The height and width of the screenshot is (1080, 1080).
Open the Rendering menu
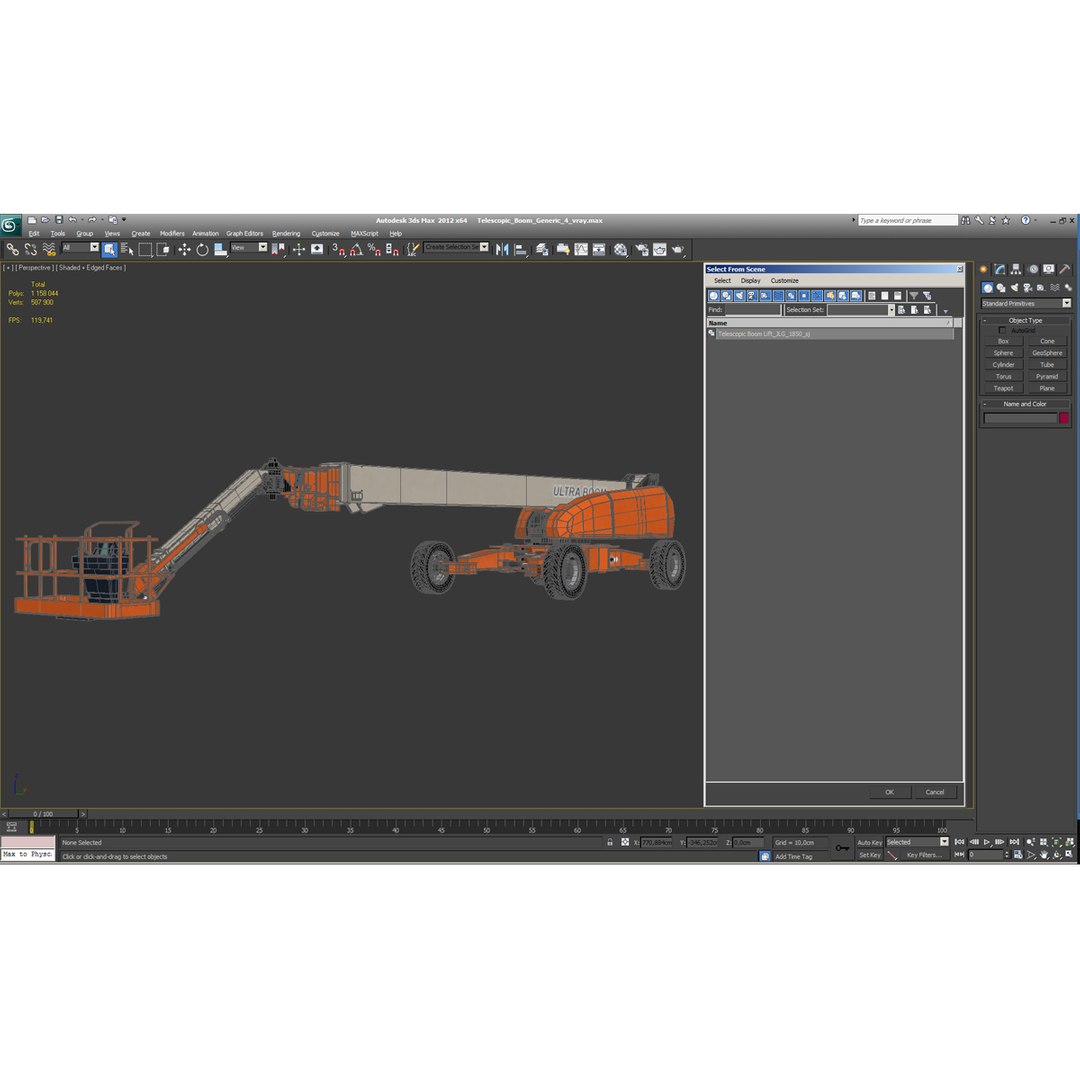click(x=286, y=233)
